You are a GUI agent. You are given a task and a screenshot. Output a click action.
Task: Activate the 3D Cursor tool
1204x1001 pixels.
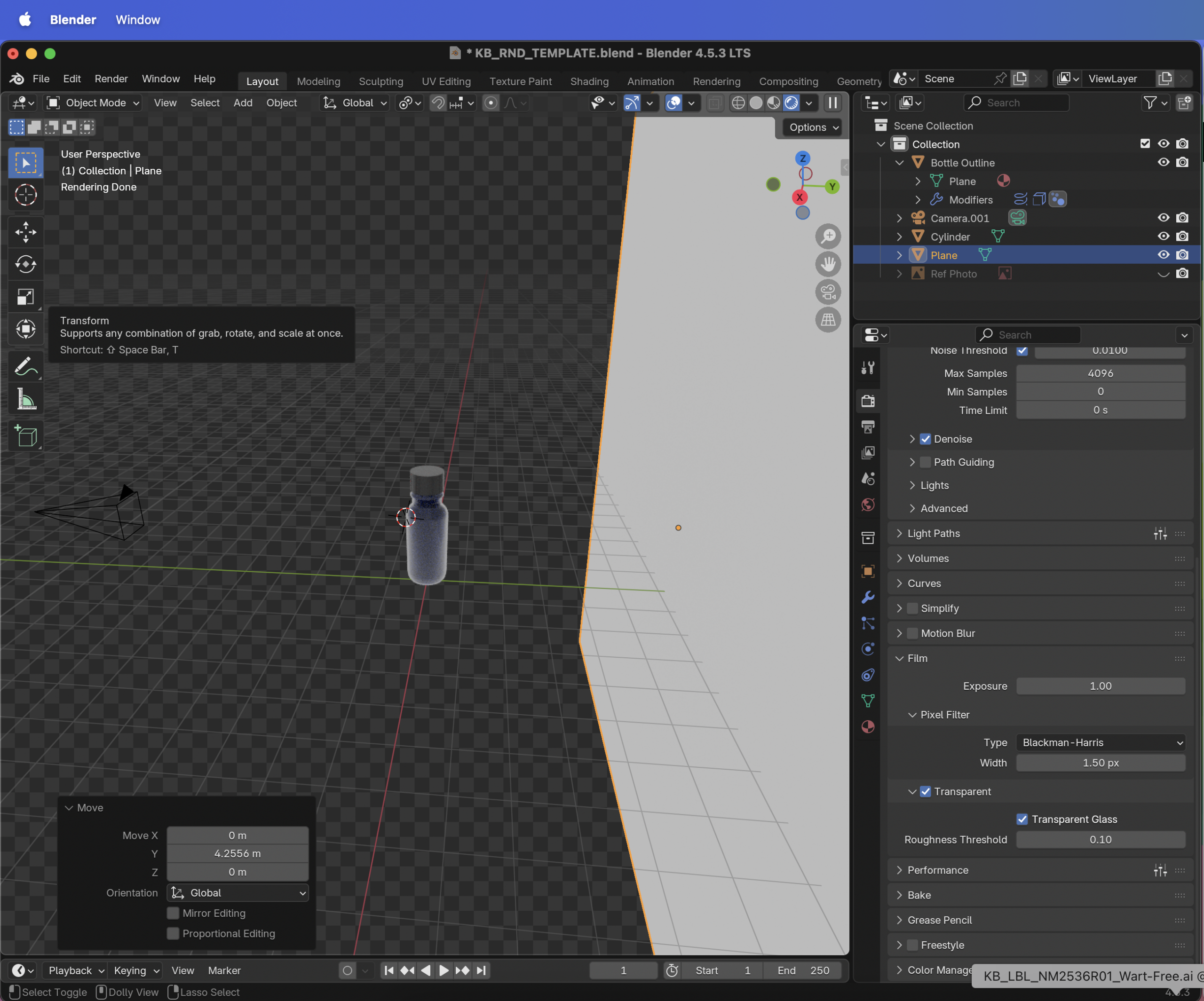[26, 196]
